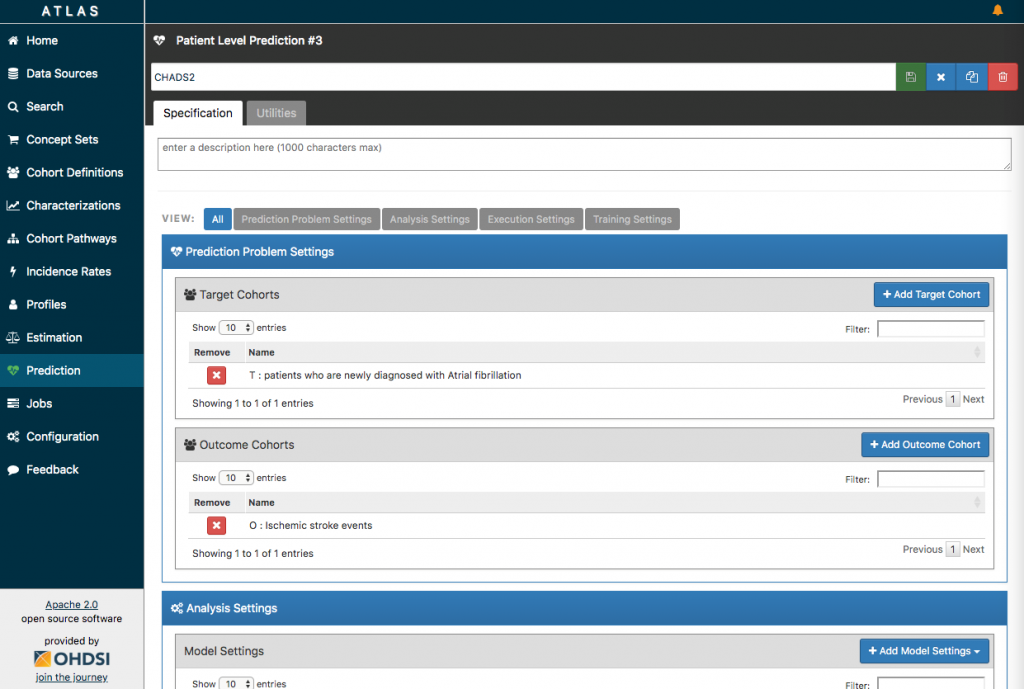Screen dimensions: 1024x689
Task: Click the Profiles person icon
Action: coord(13,304)
